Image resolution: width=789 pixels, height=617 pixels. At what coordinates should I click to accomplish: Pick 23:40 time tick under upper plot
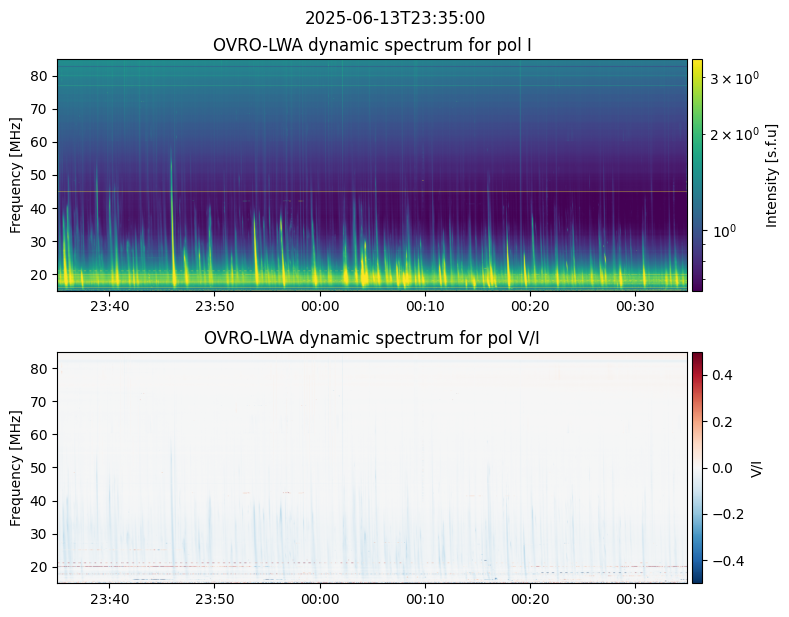pos(110,306)
